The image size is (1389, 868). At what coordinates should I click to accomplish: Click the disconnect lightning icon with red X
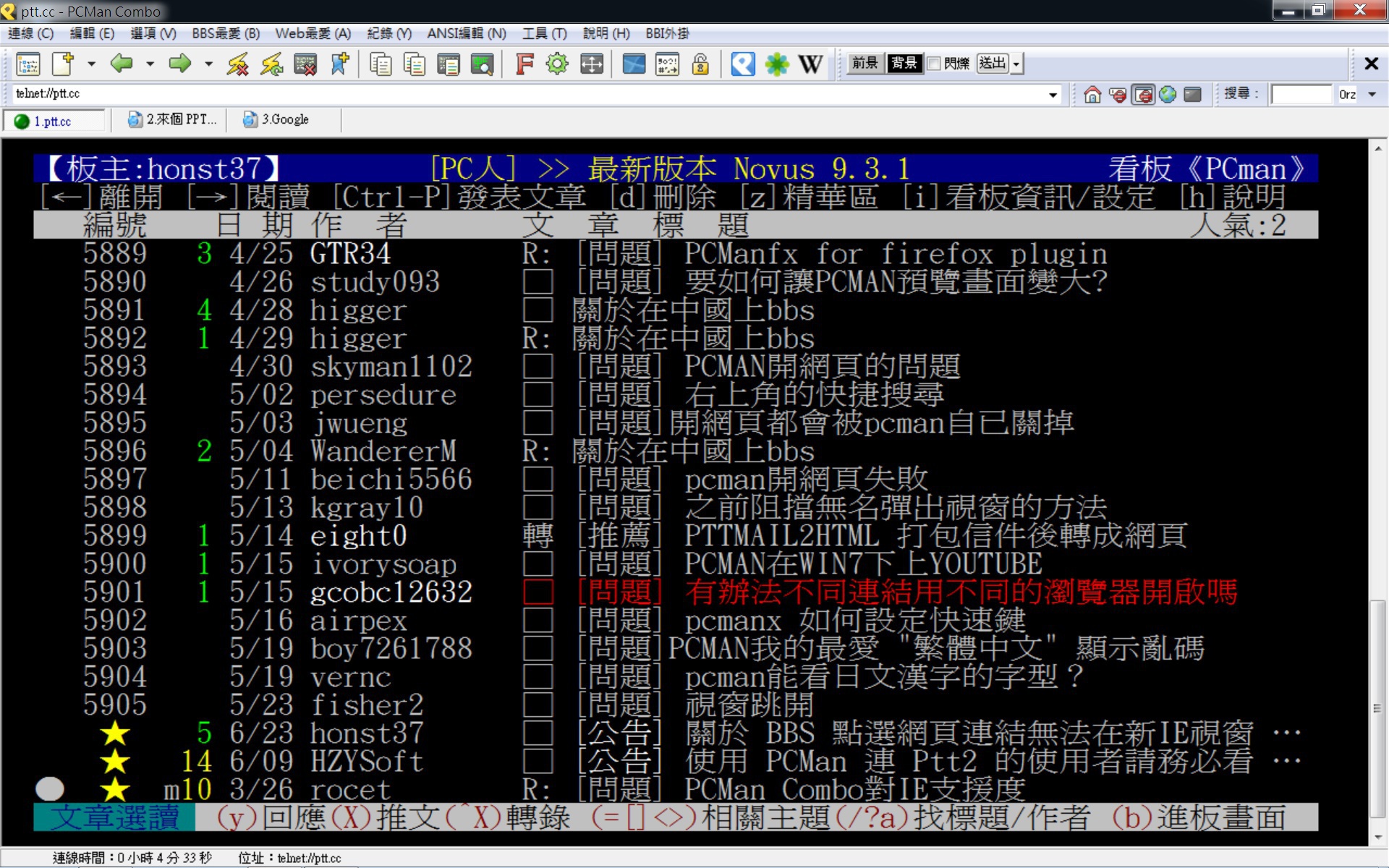pos(237,64)
